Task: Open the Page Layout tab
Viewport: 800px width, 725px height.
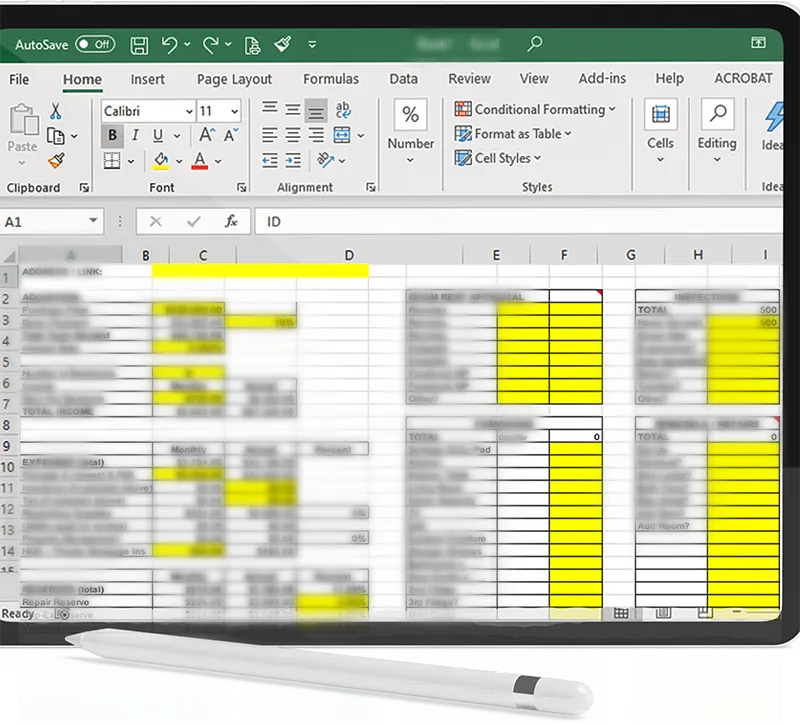Action: (234, 80)
